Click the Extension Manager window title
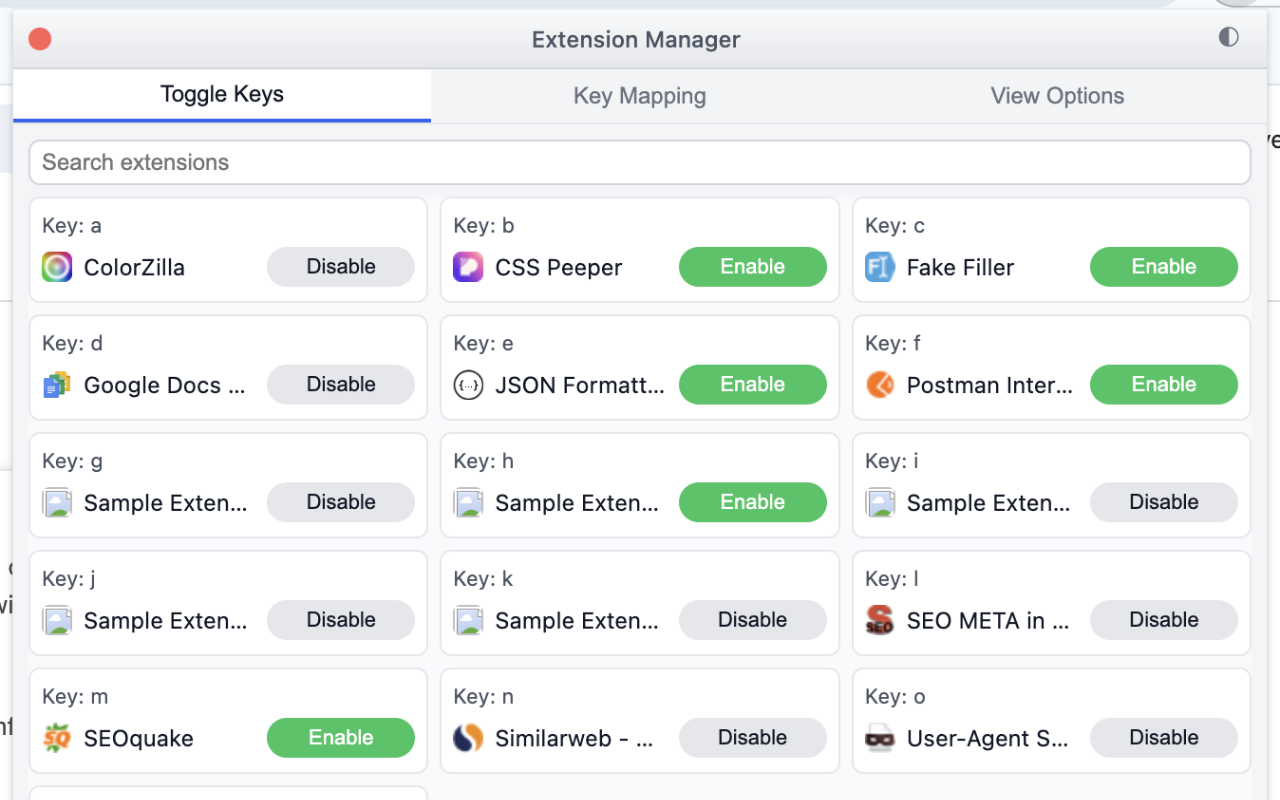 point(636,40)
